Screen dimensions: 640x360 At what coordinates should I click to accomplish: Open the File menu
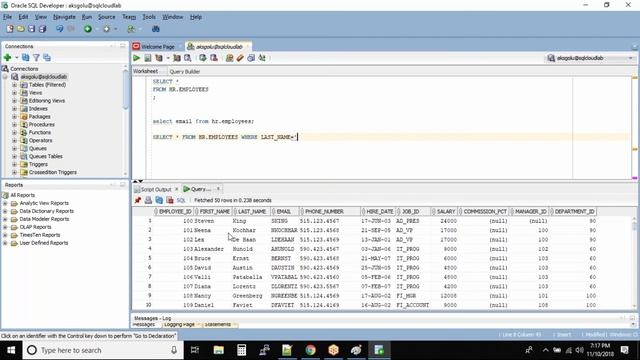coord(7,17)
